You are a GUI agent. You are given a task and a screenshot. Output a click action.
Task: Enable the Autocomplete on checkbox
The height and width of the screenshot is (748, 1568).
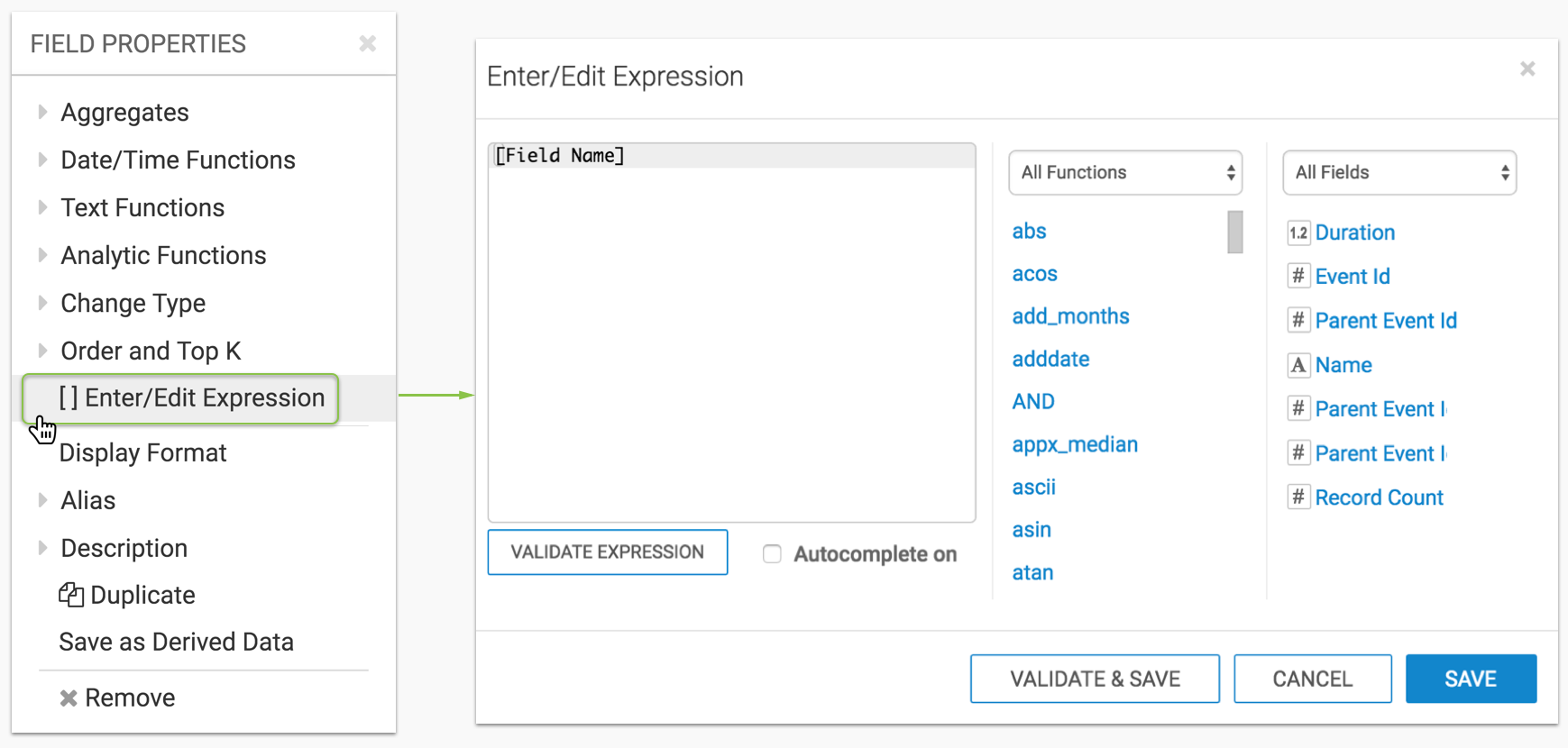[772, 553]
